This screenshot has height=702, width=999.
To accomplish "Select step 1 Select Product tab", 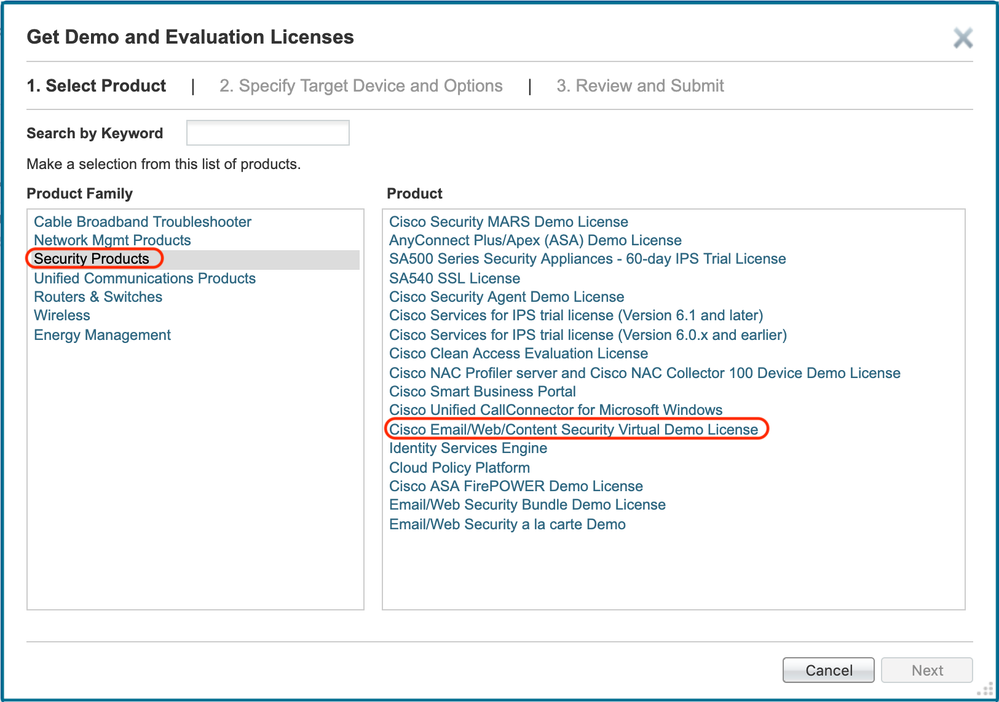I will pyautogui.click(x=96, y=86).
